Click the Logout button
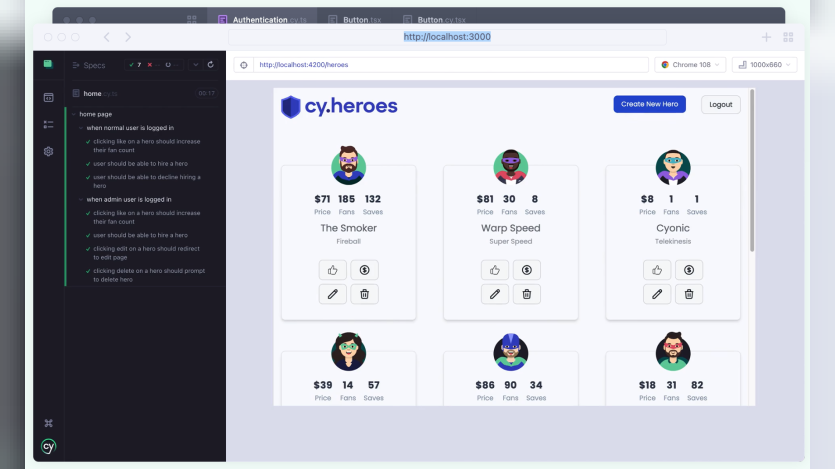 (721, 104)
